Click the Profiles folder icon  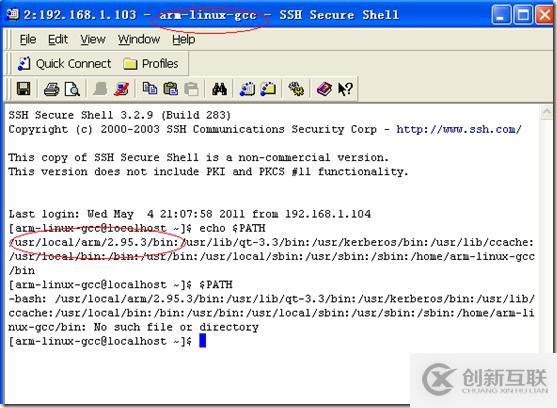pos(130,64)
